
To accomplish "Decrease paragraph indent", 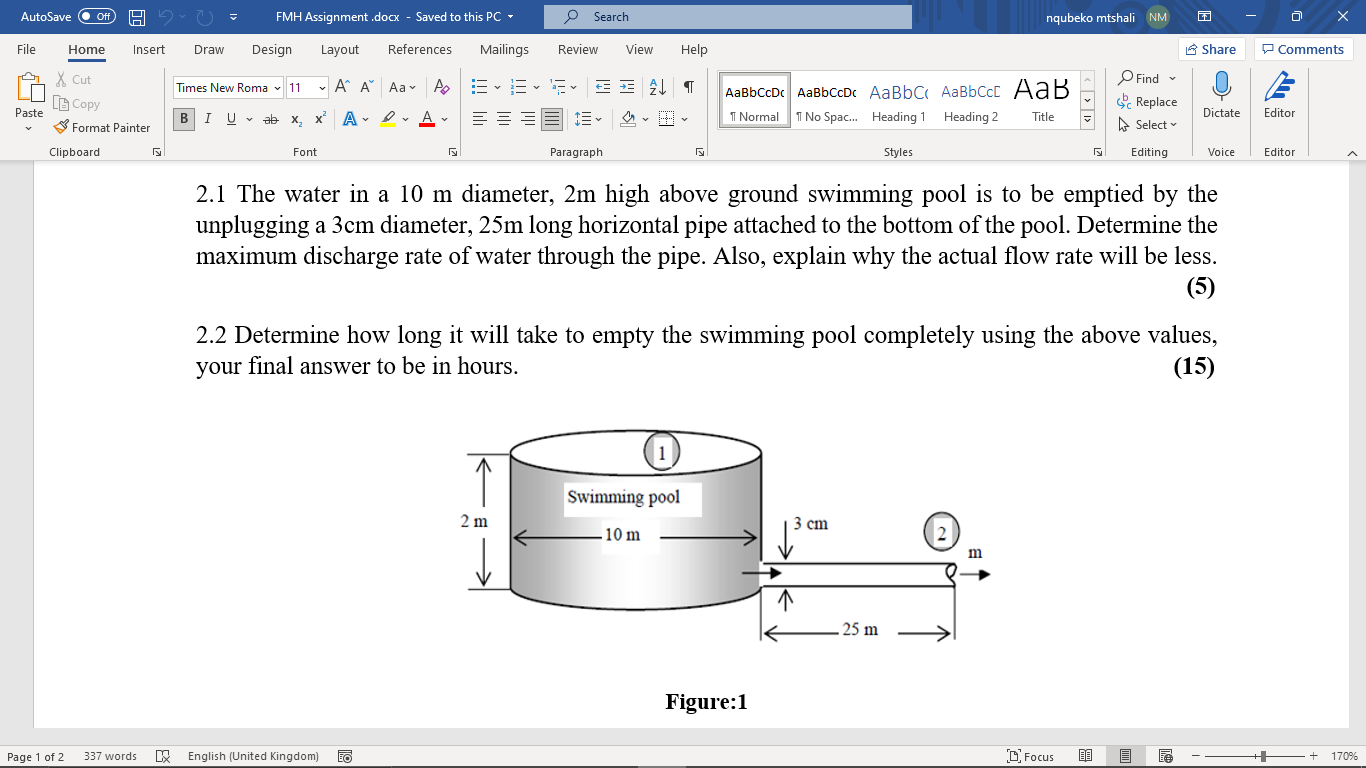I will pos(603,87).
